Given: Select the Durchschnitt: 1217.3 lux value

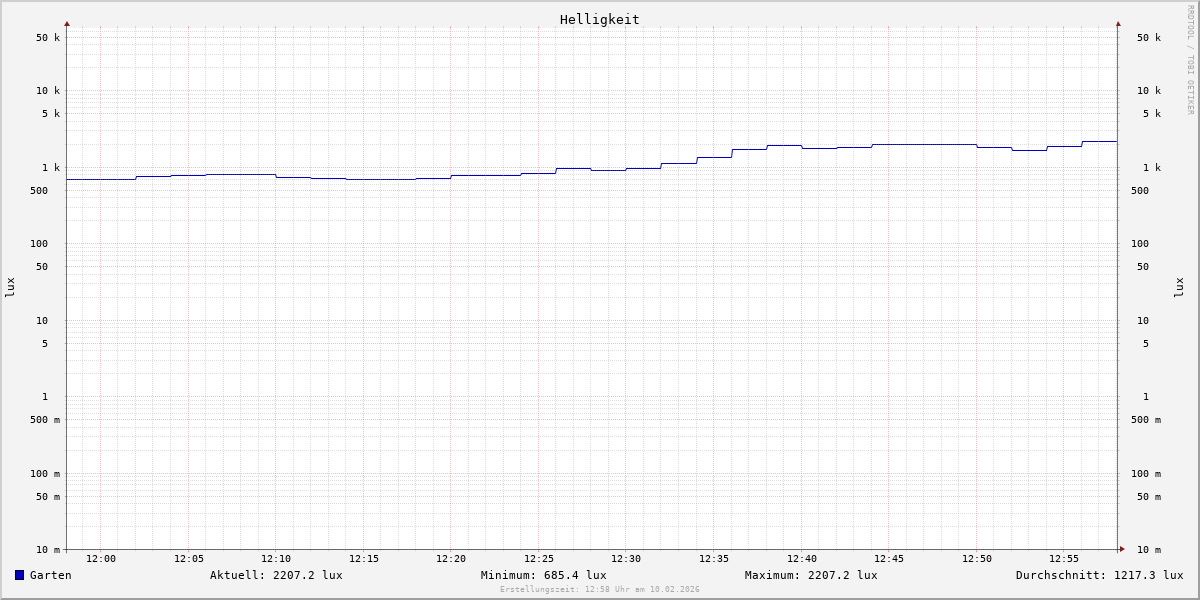Looking at the screenshot, I should click(x=1099, y=575).
